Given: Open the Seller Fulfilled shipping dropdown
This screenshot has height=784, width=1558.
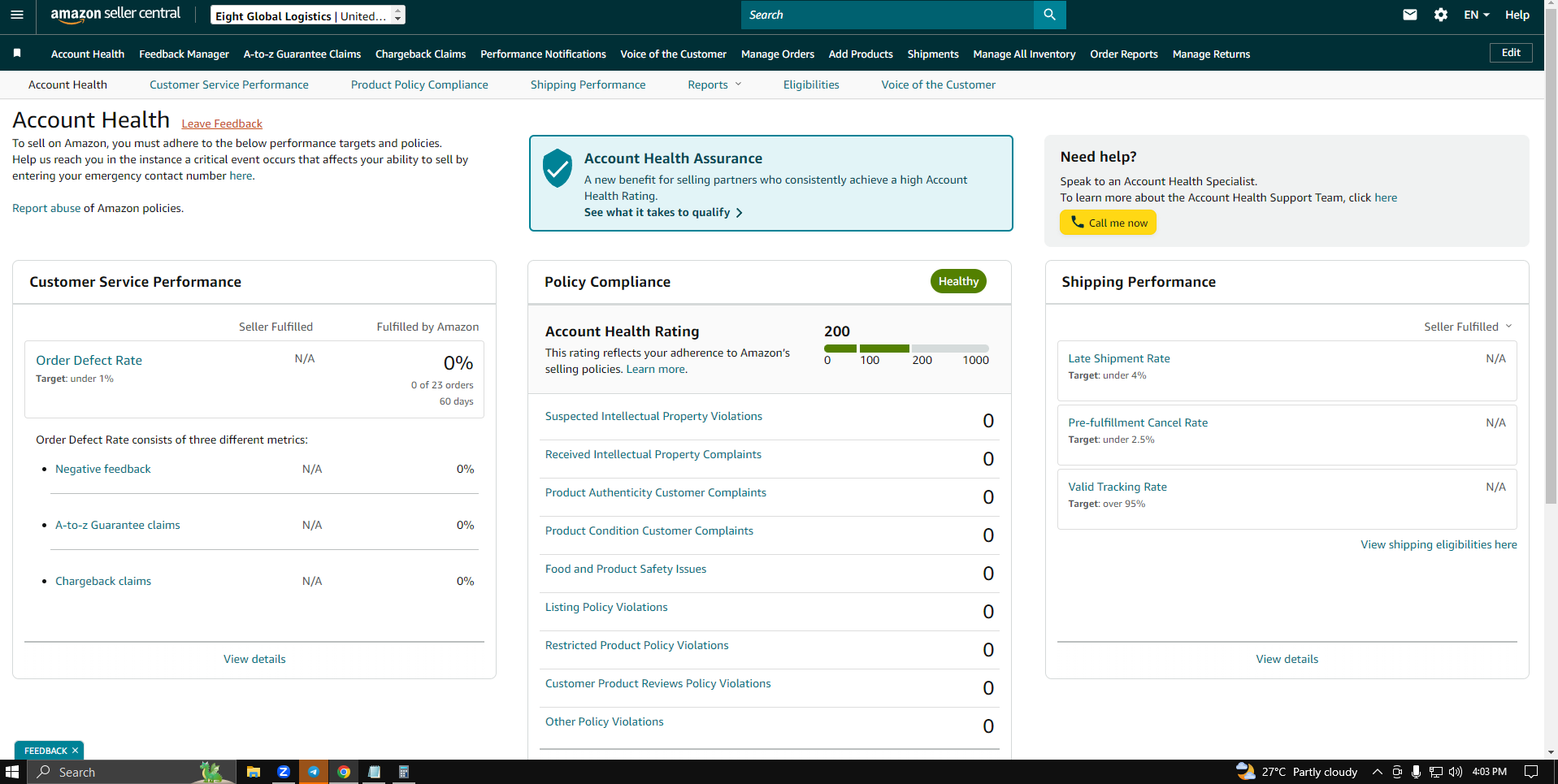Looking at the screenshot, I should (1468, 327).
